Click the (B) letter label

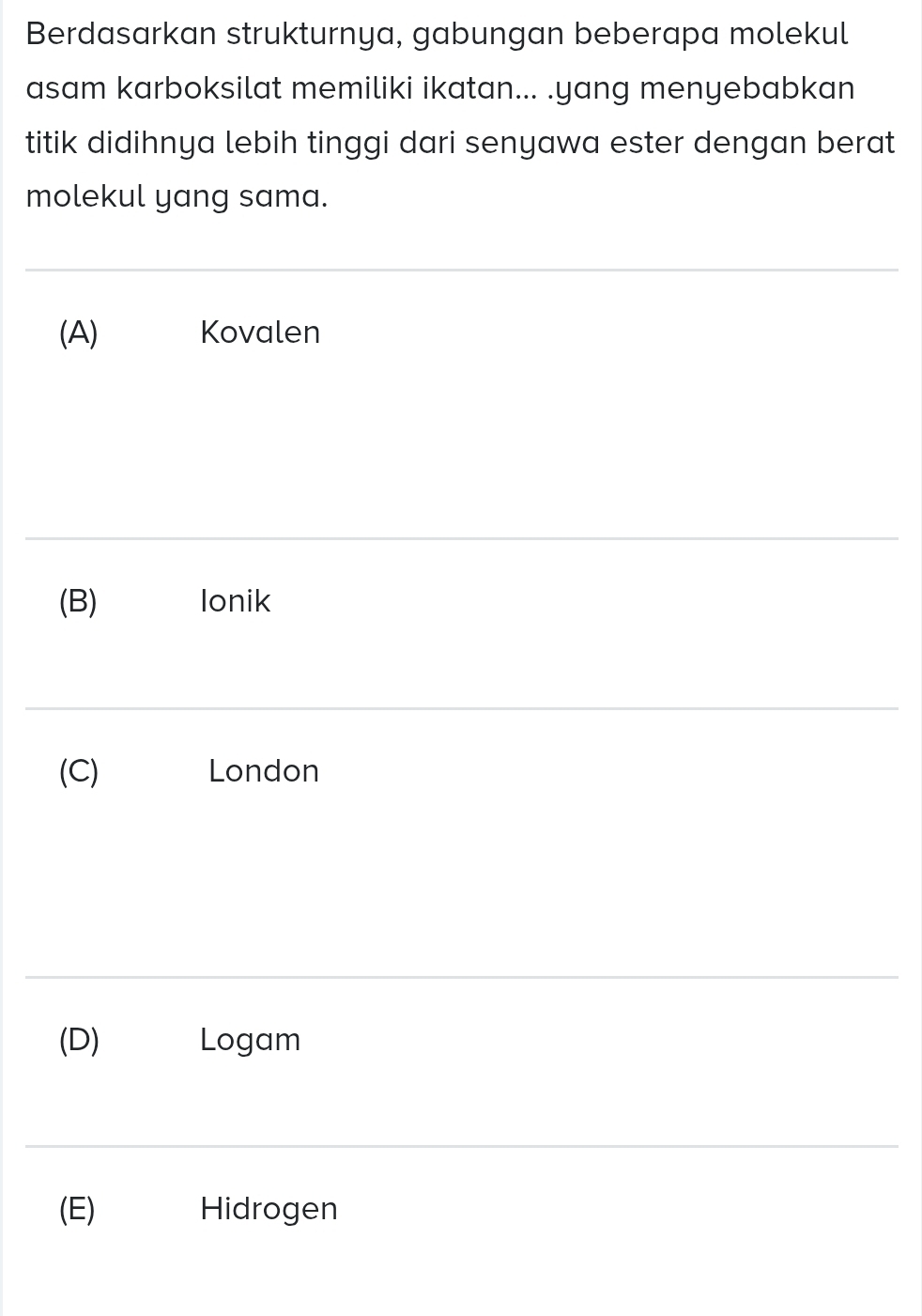78,601
